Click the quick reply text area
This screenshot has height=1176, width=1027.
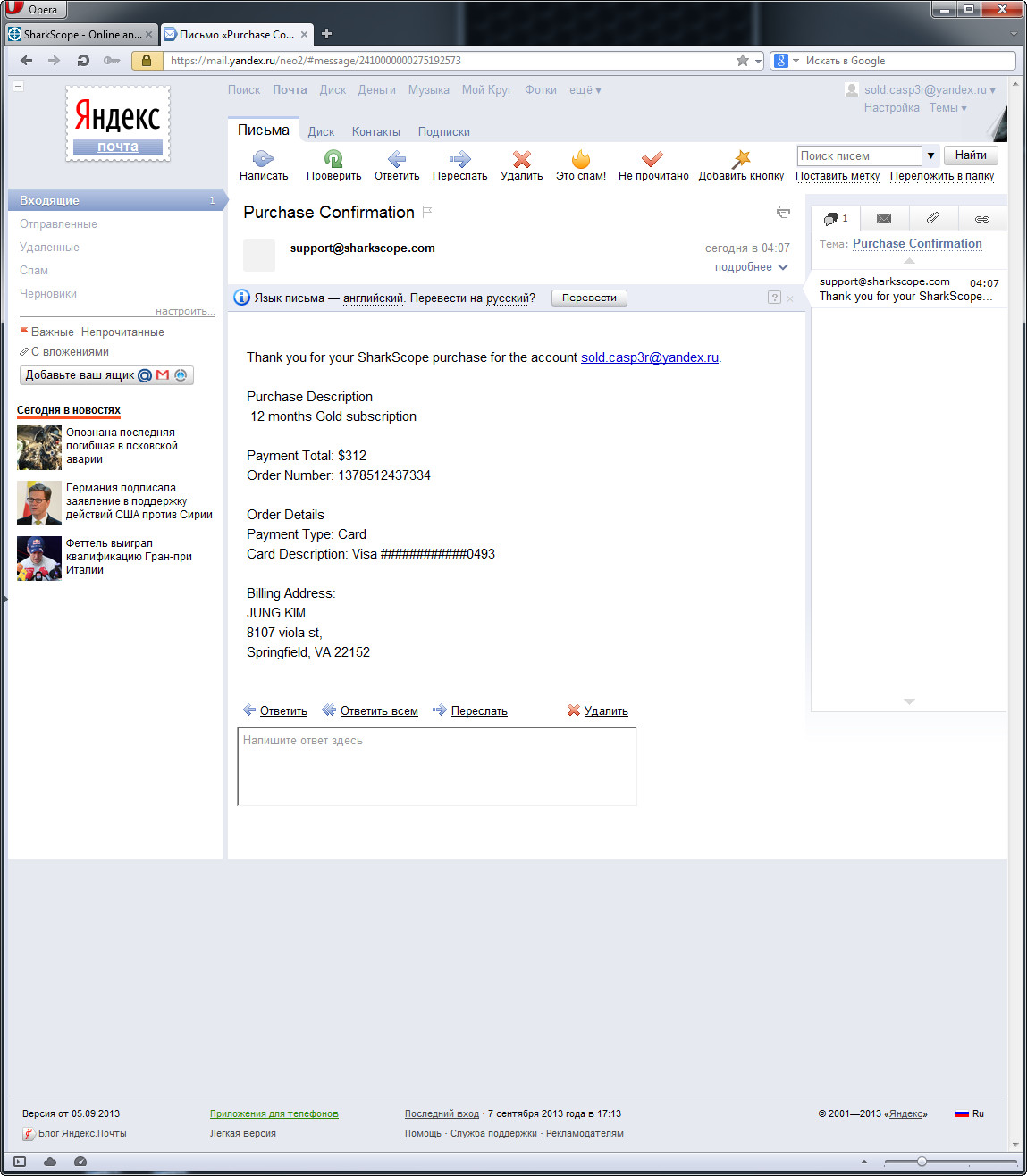(x=437, y=767)
